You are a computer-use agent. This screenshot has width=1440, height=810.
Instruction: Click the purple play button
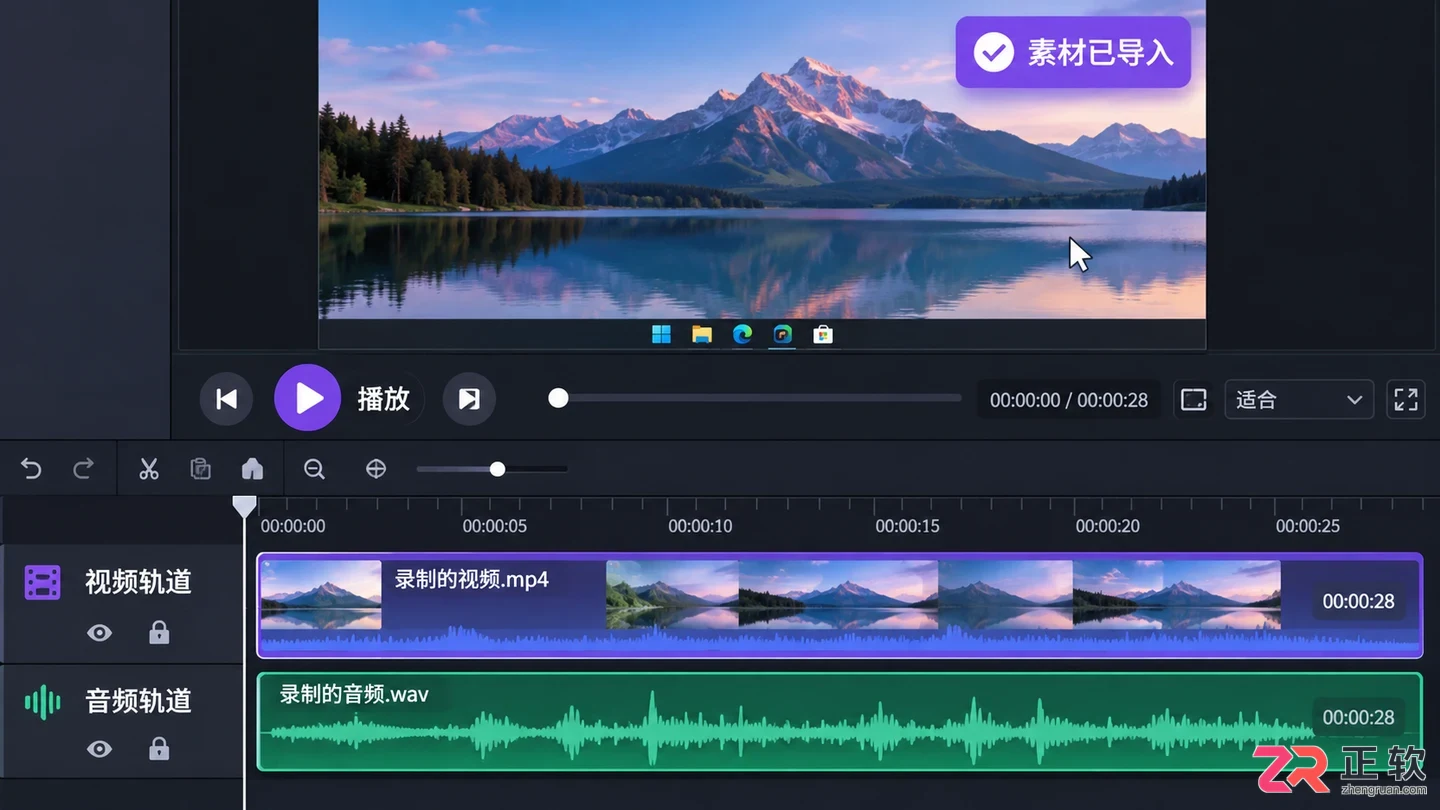(x=308, y=398)
